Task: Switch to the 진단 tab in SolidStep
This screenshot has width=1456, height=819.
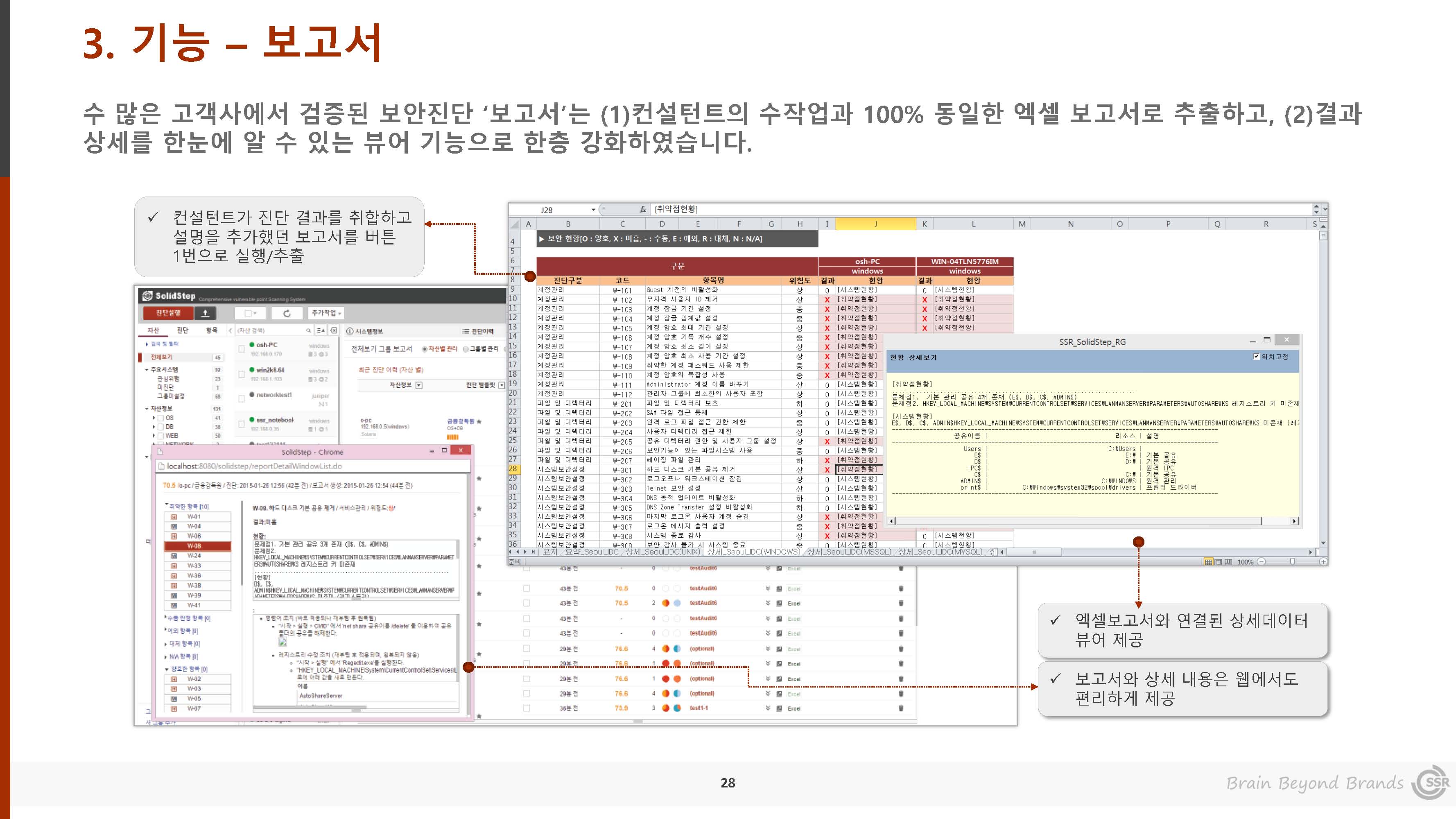Action: tap(182, 330)
